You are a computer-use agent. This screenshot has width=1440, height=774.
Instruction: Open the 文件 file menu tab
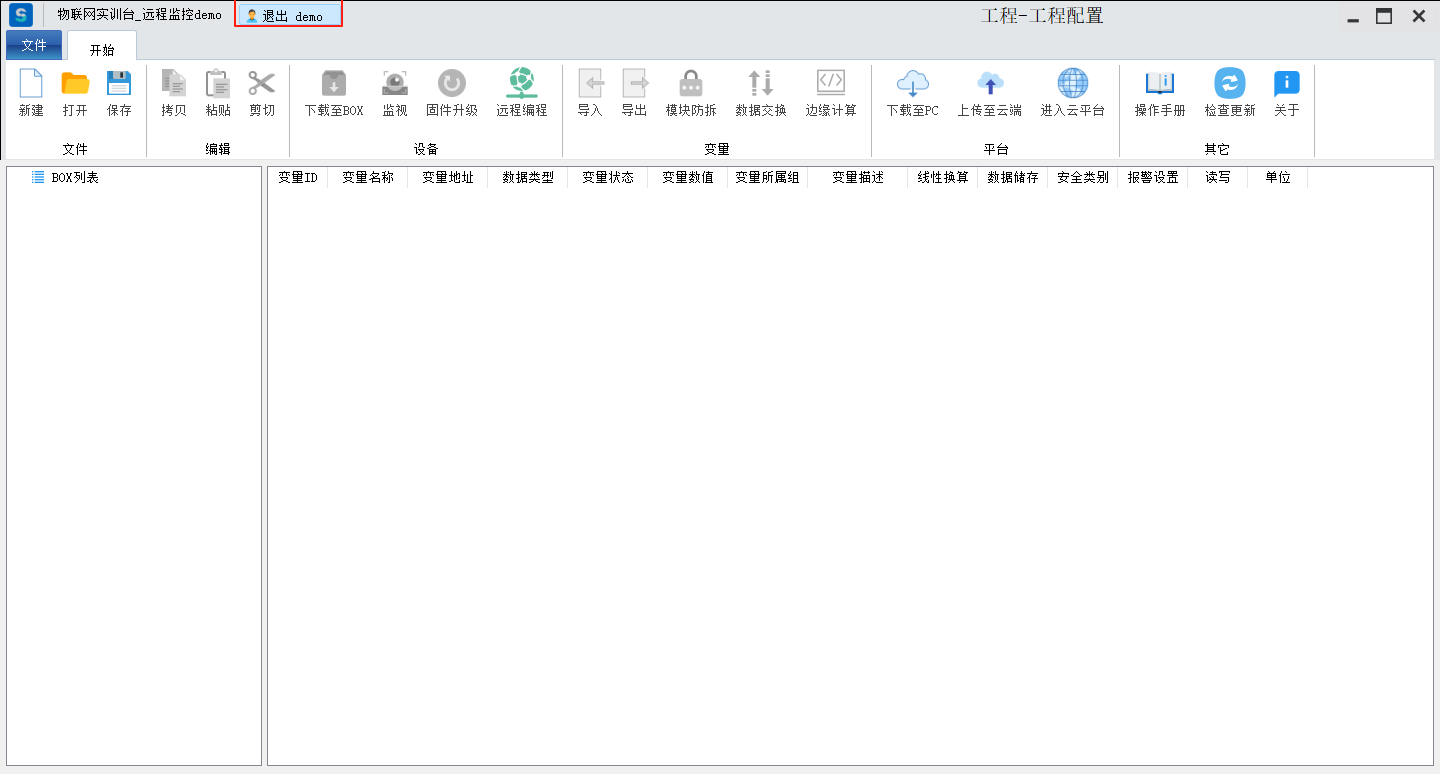point(34,46)
